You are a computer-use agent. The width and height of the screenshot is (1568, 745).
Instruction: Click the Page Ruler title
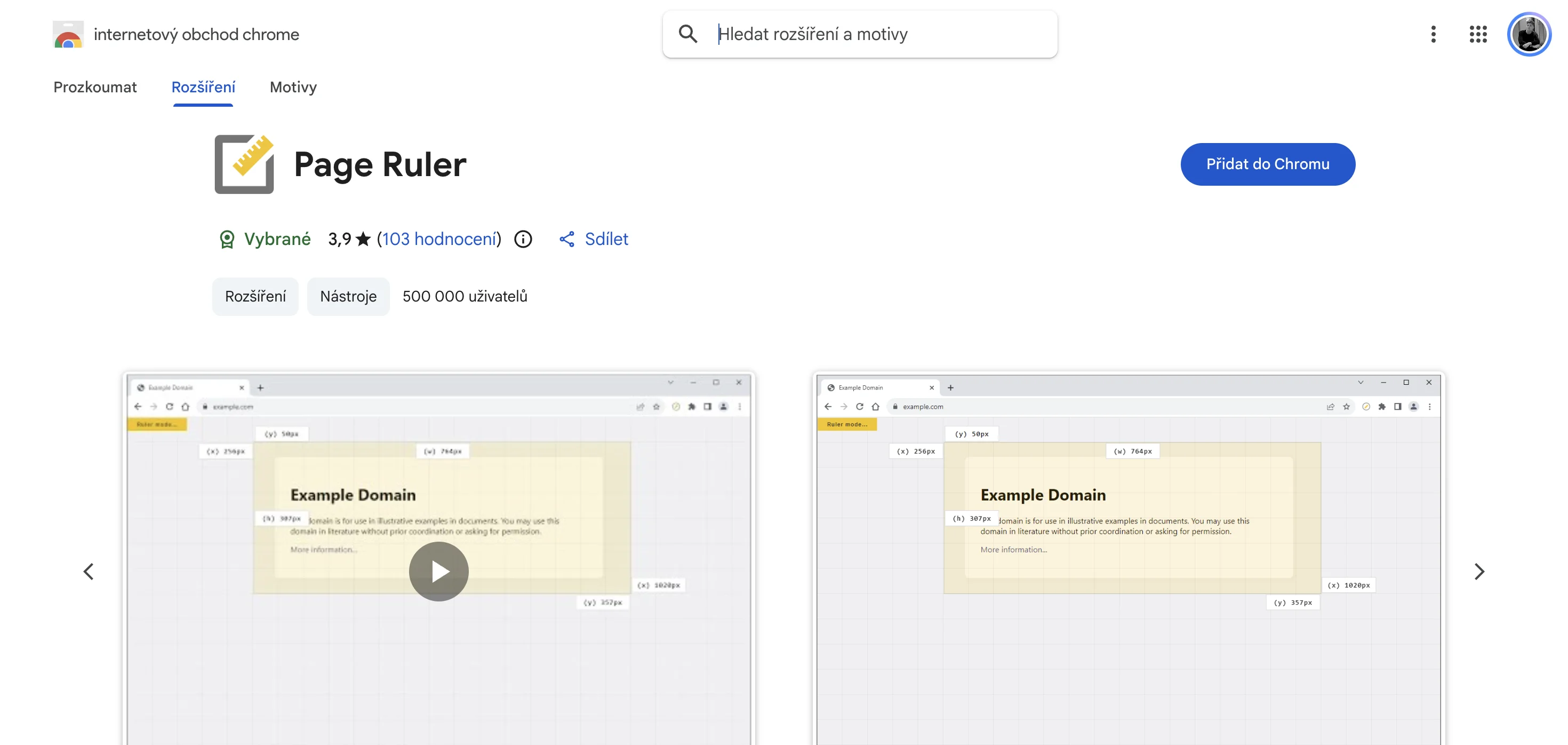coord(380,164)
